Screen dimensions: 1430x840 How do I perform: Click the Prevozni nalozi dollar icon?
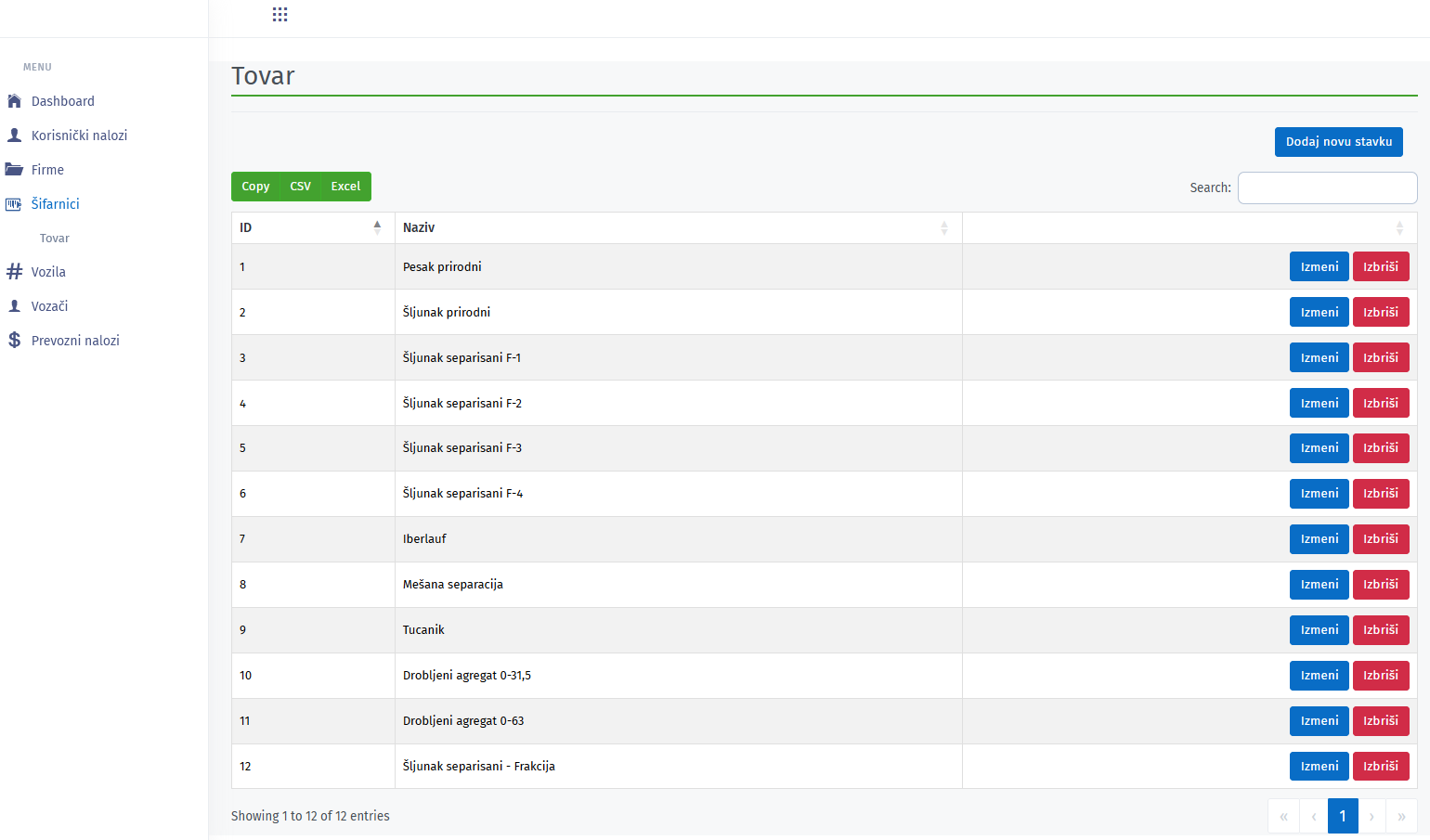[14, 341]
